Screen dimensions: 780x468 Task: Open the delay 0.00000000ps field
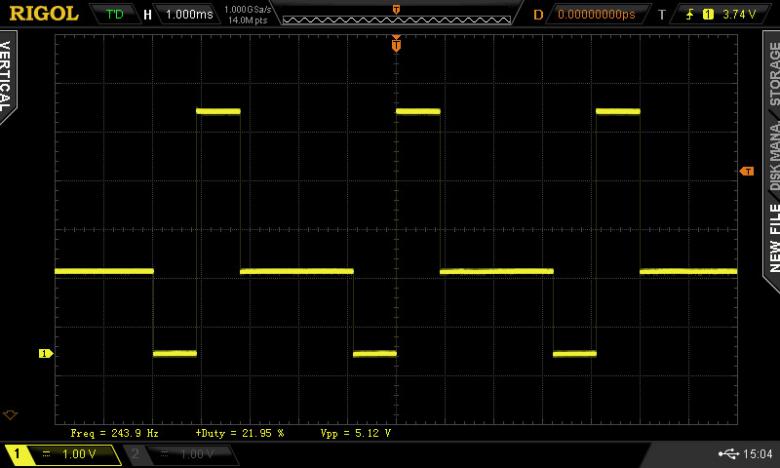coord(596,14)
